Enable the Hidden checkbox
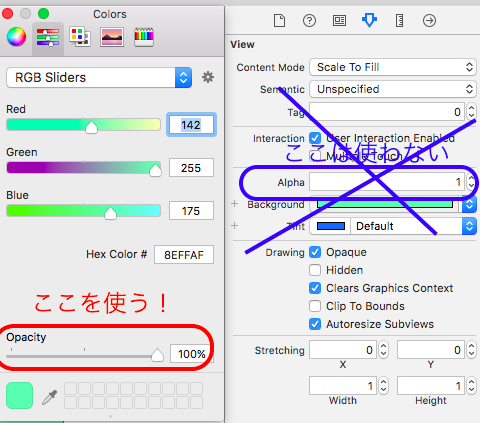Viewport: 480px width, 423px height. point(315,270)
